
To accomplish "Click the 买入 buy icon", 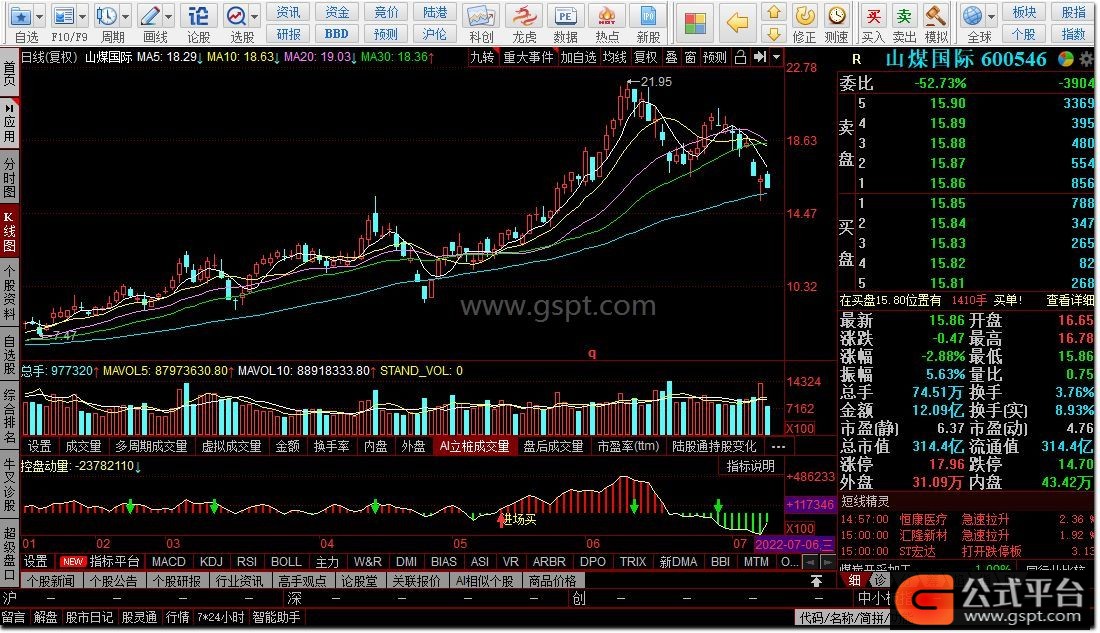I will click(x=873, y=15).
